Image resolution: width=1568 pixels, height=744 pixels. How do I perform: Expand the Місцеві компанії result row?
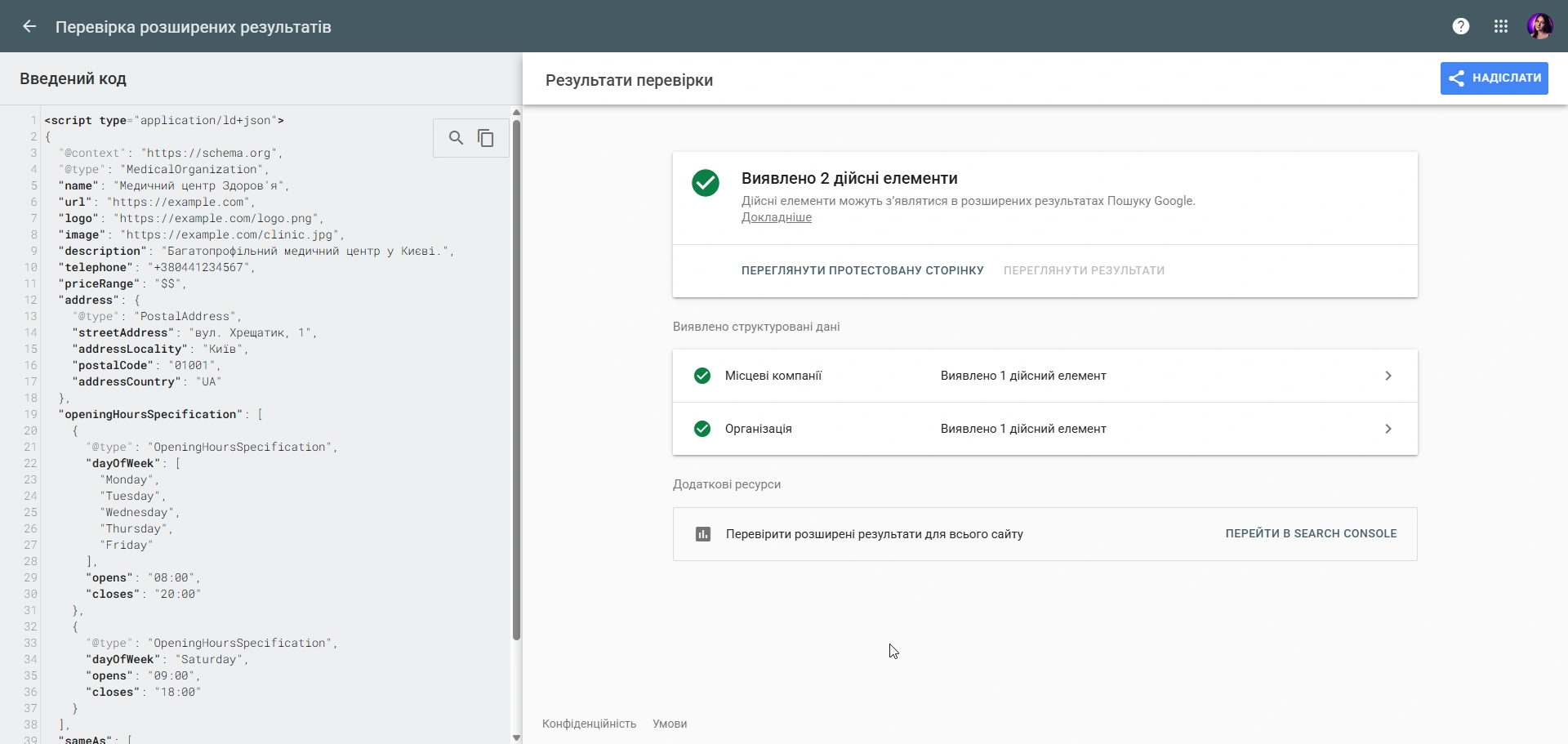[1045, 376]
